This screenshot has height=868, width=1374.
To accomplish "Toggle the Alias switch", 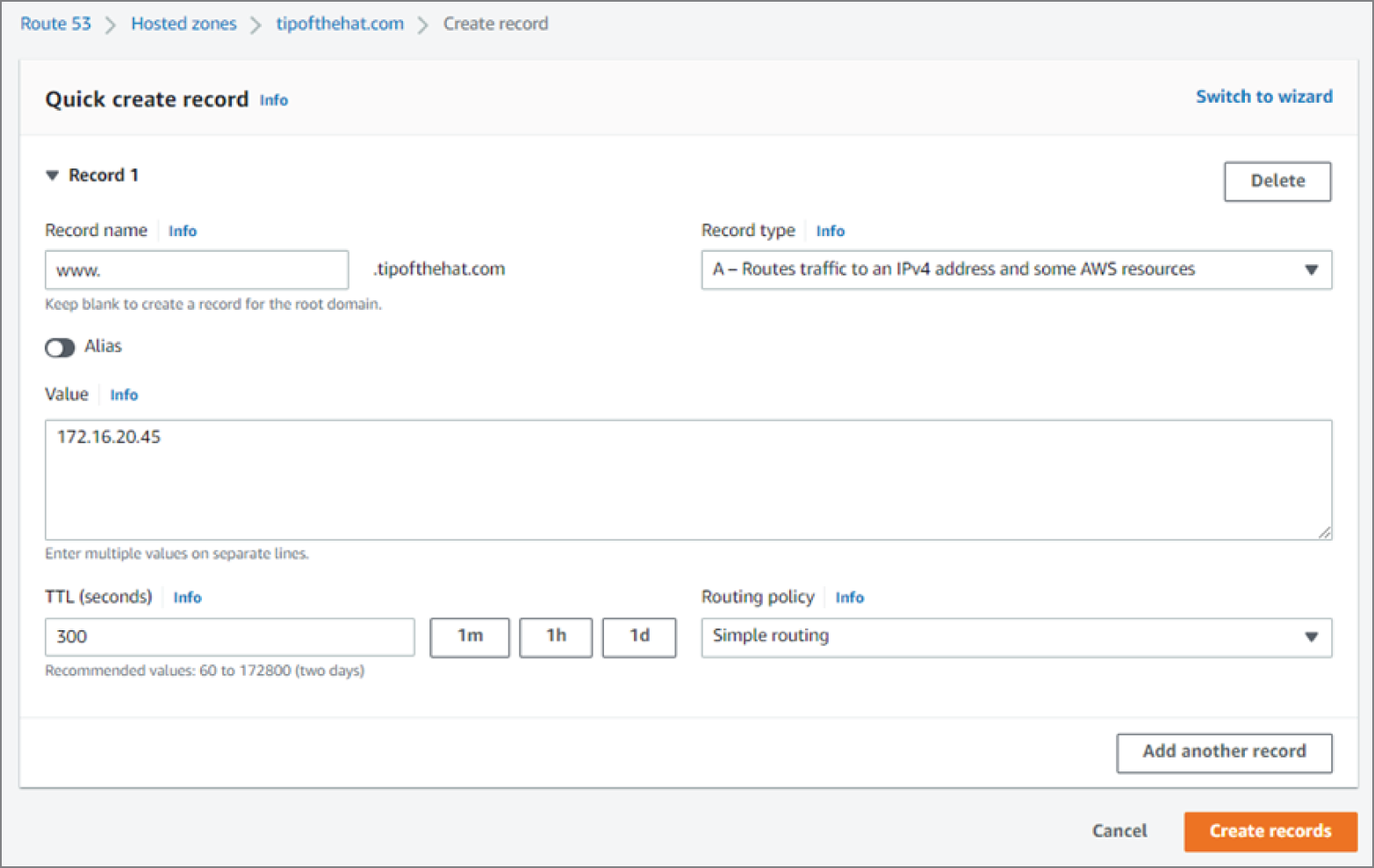I will (60, 348).
